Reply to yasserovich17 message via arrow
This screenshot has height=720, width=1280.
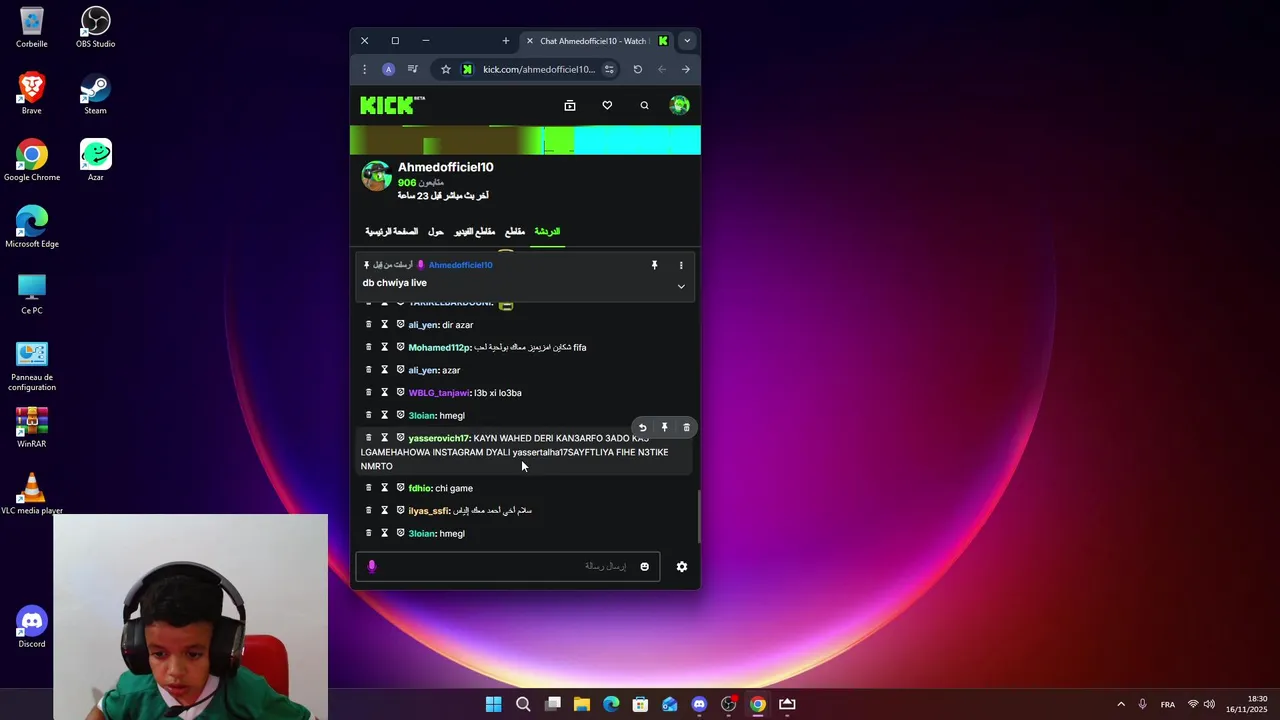pyautogui.click(x=642, y=428)
